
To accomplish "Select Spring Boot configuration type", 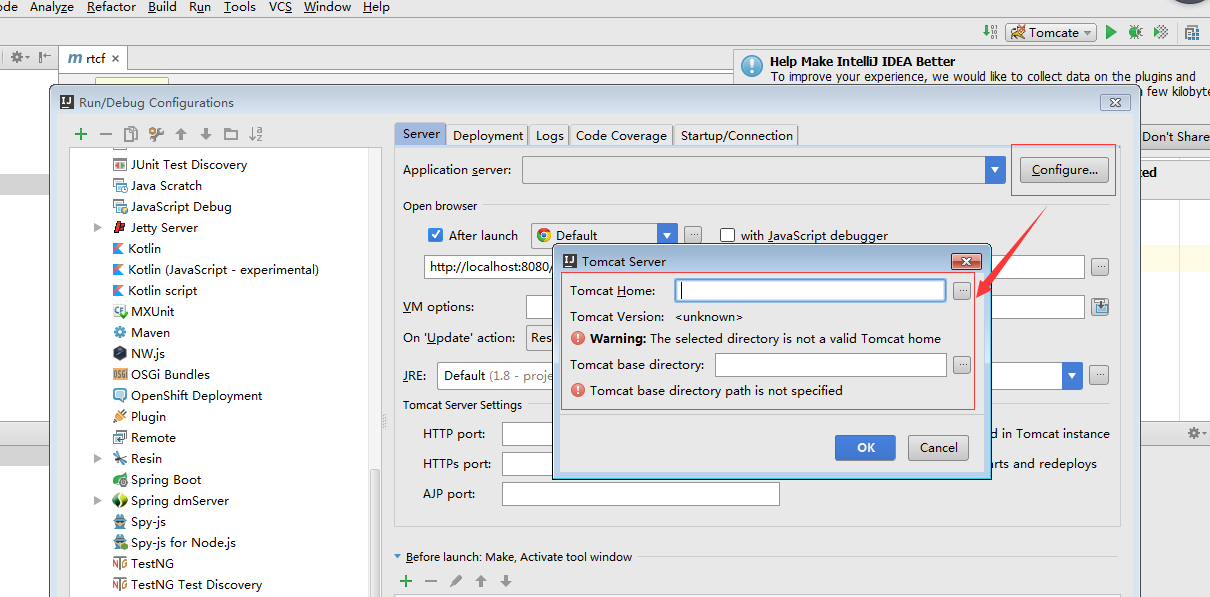I will (x=157, y=480).
